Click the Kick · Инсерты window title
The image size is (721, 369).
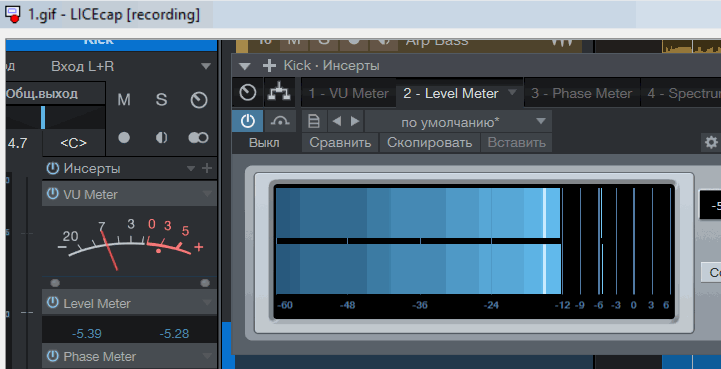click(332, 66)
